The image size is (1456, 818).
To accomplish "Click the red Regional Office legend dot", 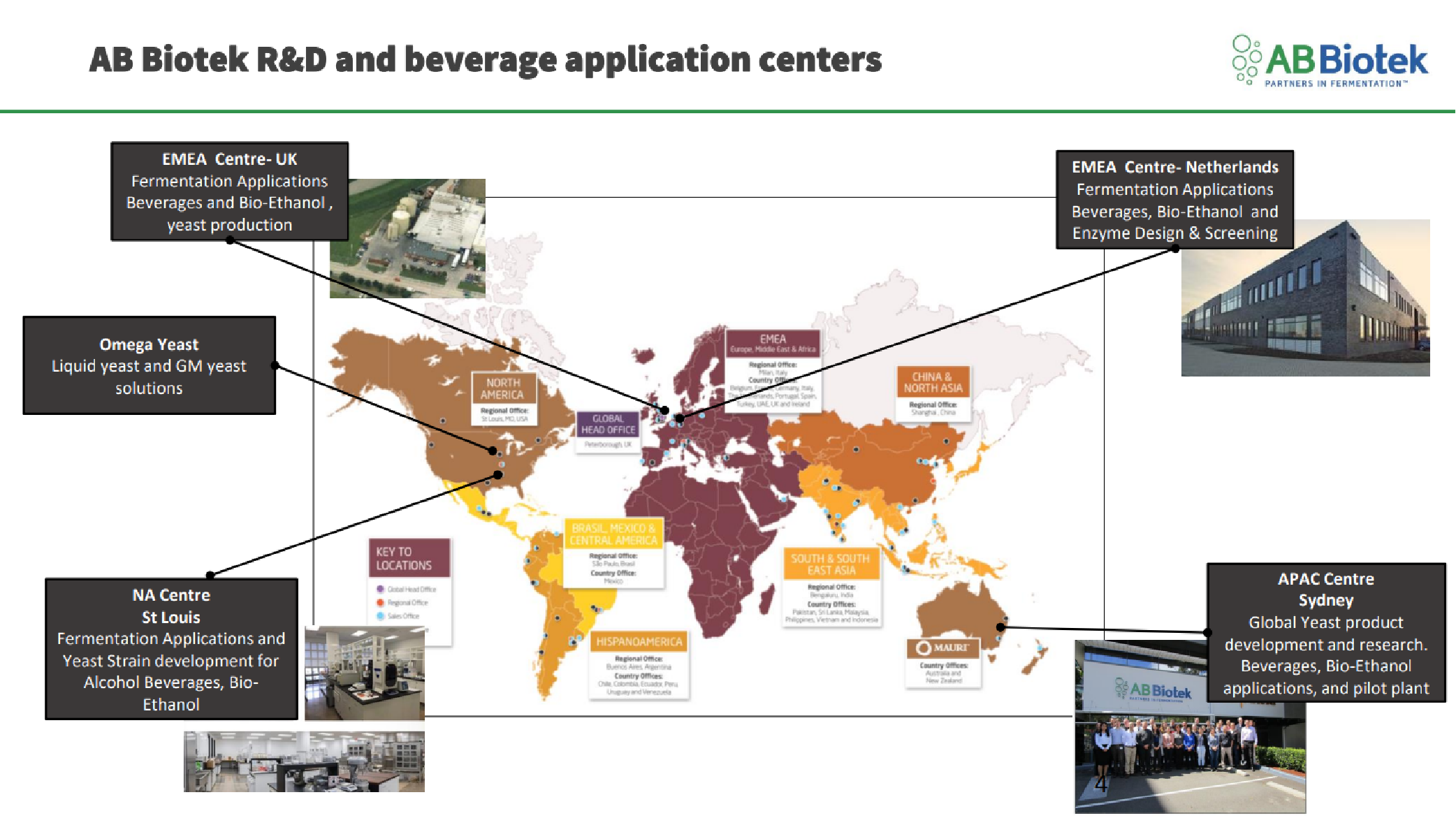I will 381,602.
